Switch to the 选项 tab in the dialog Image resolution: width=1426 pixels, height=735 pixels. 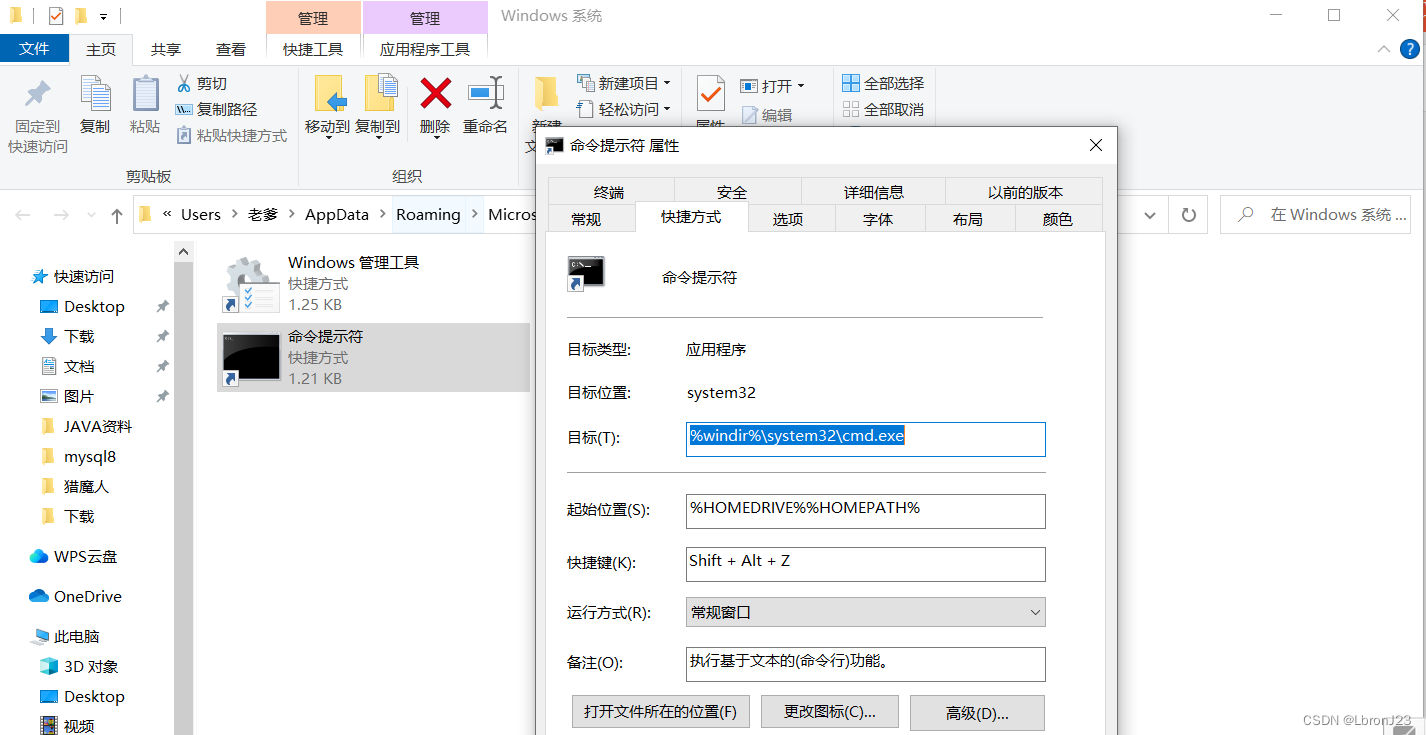pos(790,217)
